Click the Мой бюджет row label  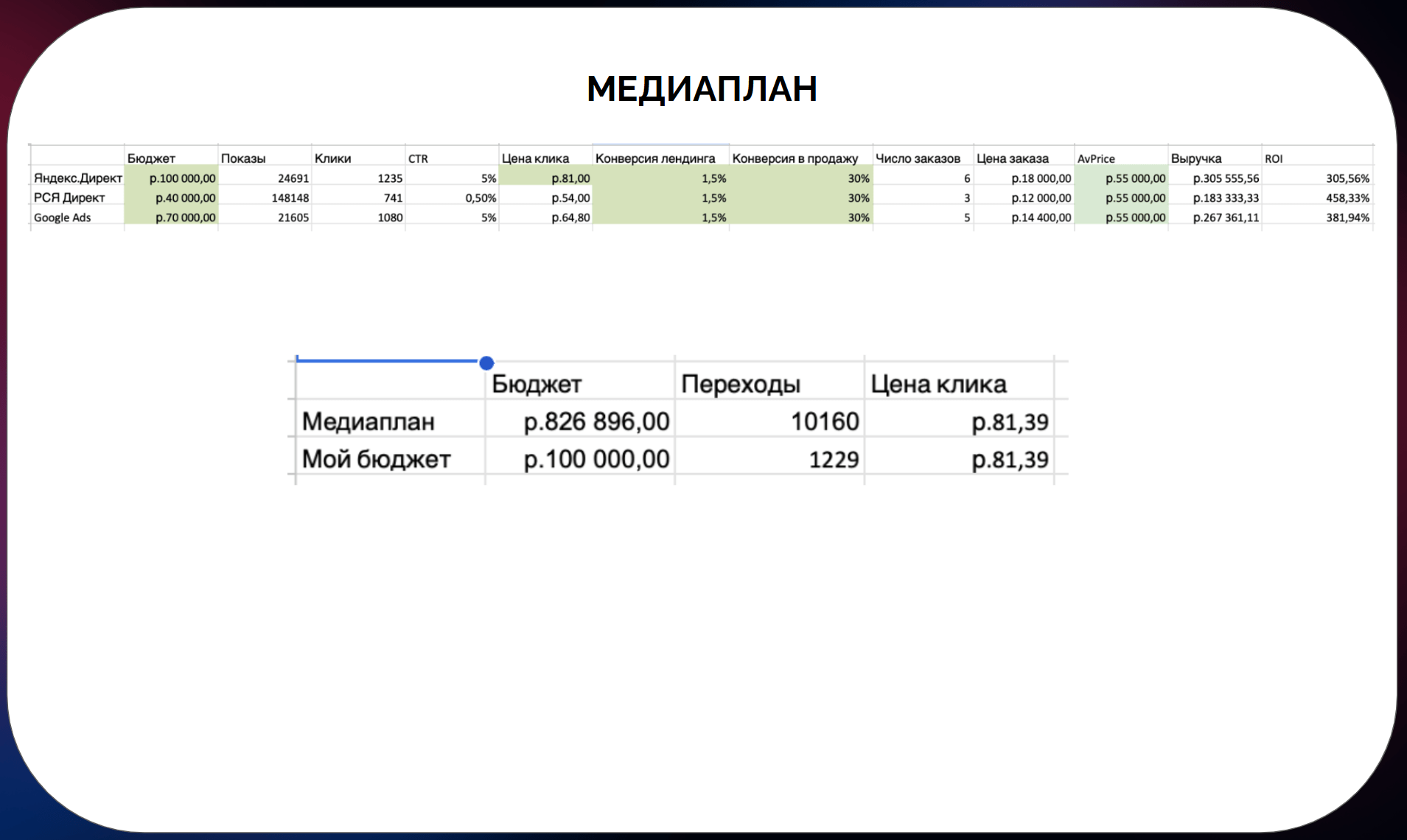pyautogui.click(x=376, y=459)
